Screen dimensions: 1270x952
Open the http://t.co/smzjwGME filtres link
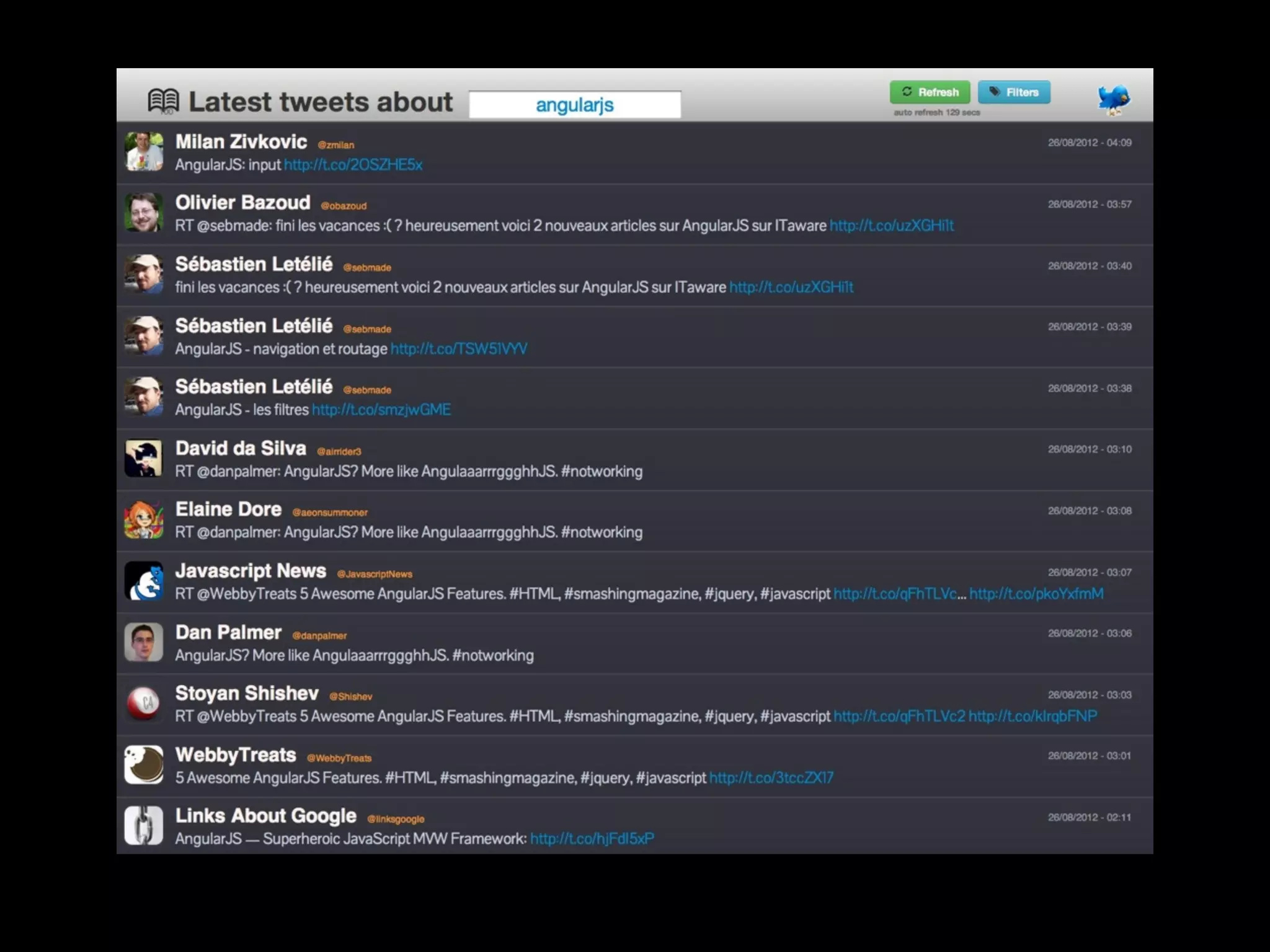click(381, 410)
